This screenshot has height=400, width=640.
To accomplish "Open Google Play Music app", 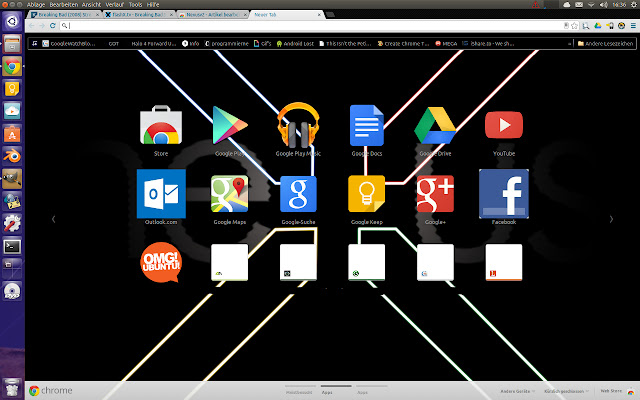I will [x=298, y=125].
